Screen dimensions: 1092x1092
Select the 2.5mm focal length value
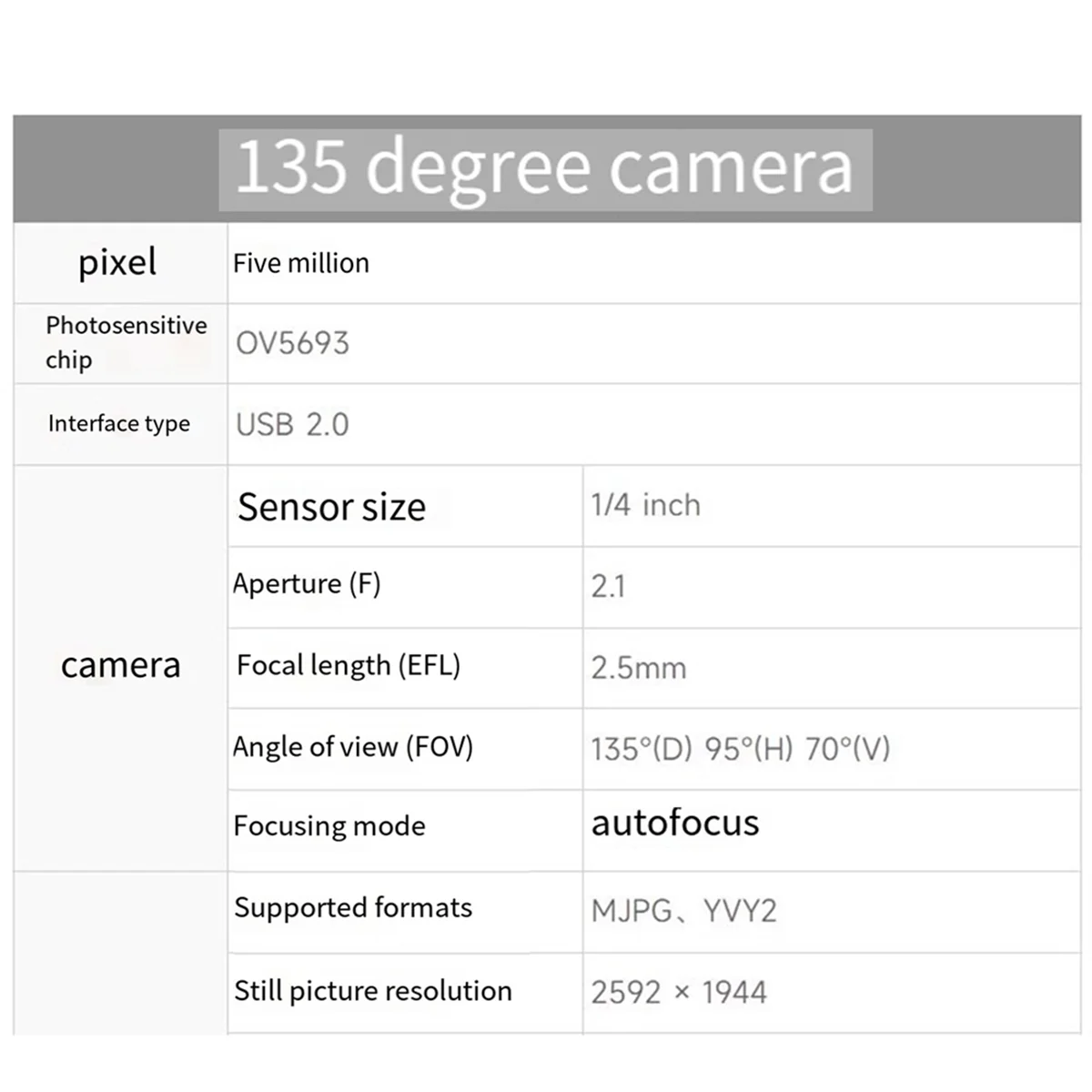[638, 668]
